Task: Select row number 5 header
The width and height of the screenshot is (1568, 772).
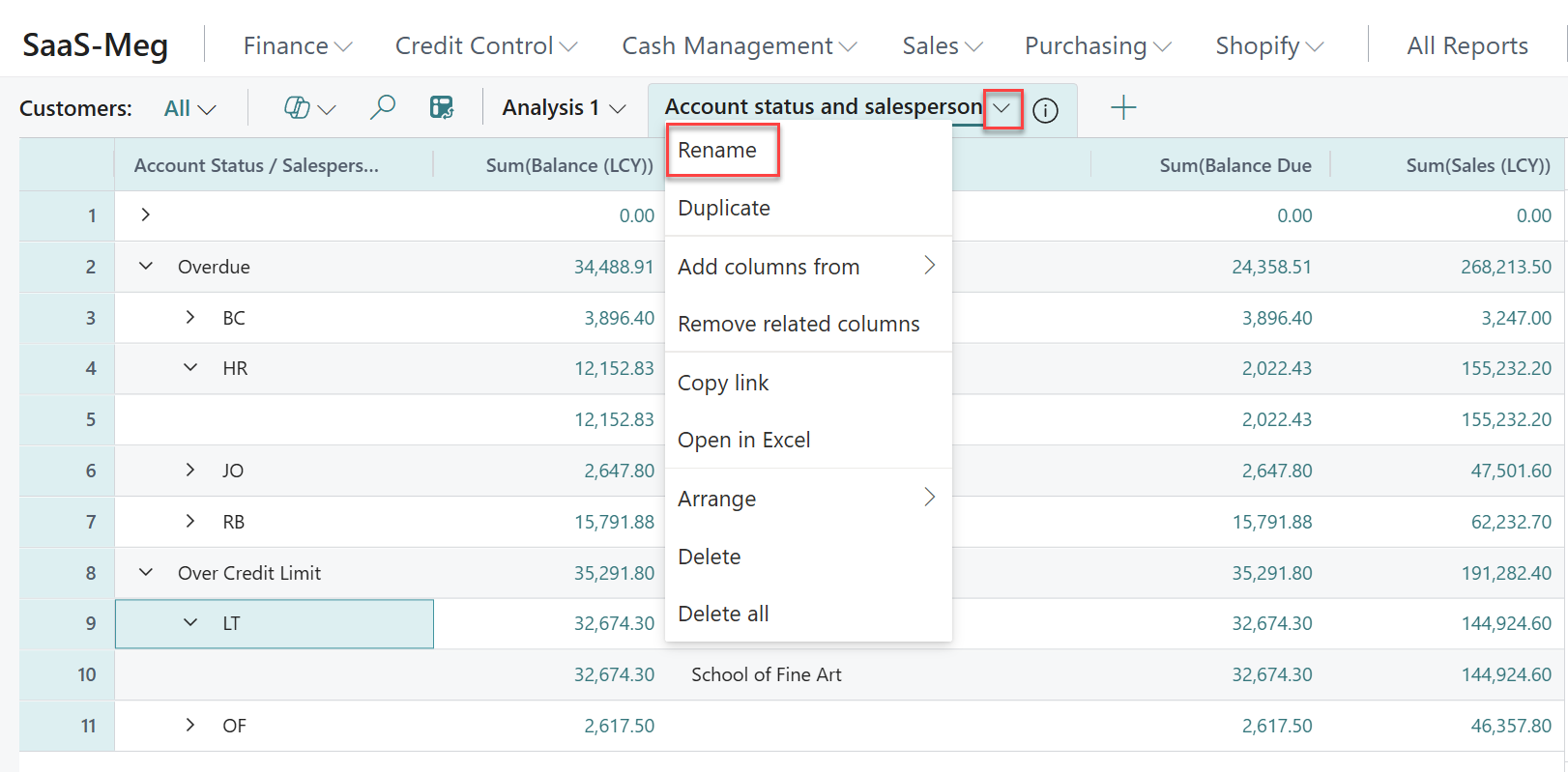Action: tap(67, 419)
